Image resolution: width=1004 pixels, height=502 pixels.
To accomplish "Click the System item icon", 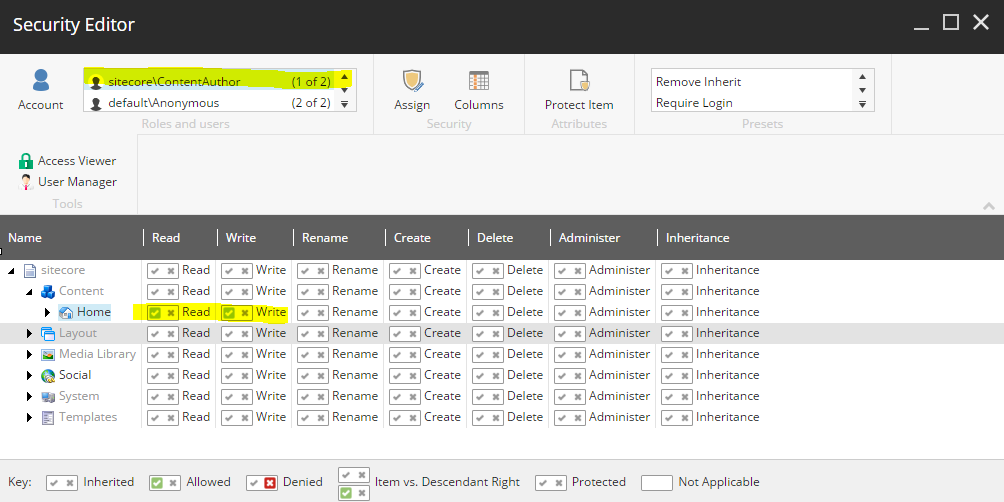I will [x=47, y=396].
